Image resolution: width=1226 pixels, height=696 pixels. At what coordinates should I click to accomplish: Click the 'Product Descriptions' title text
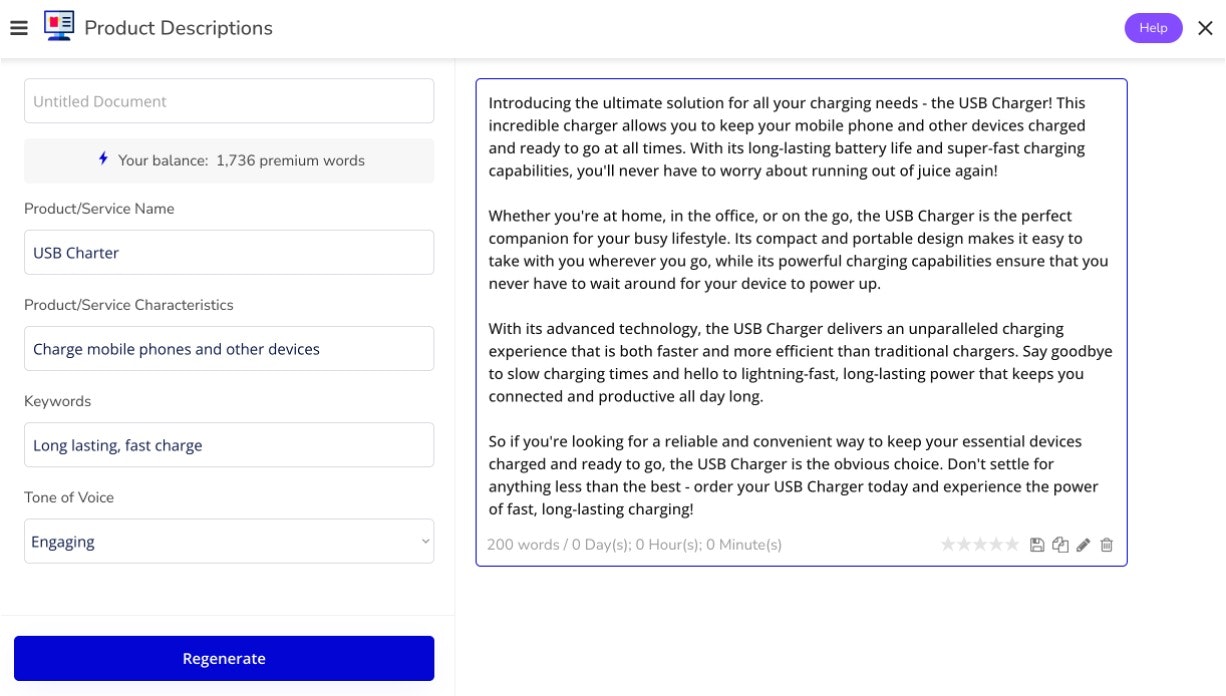coord(178,28)
